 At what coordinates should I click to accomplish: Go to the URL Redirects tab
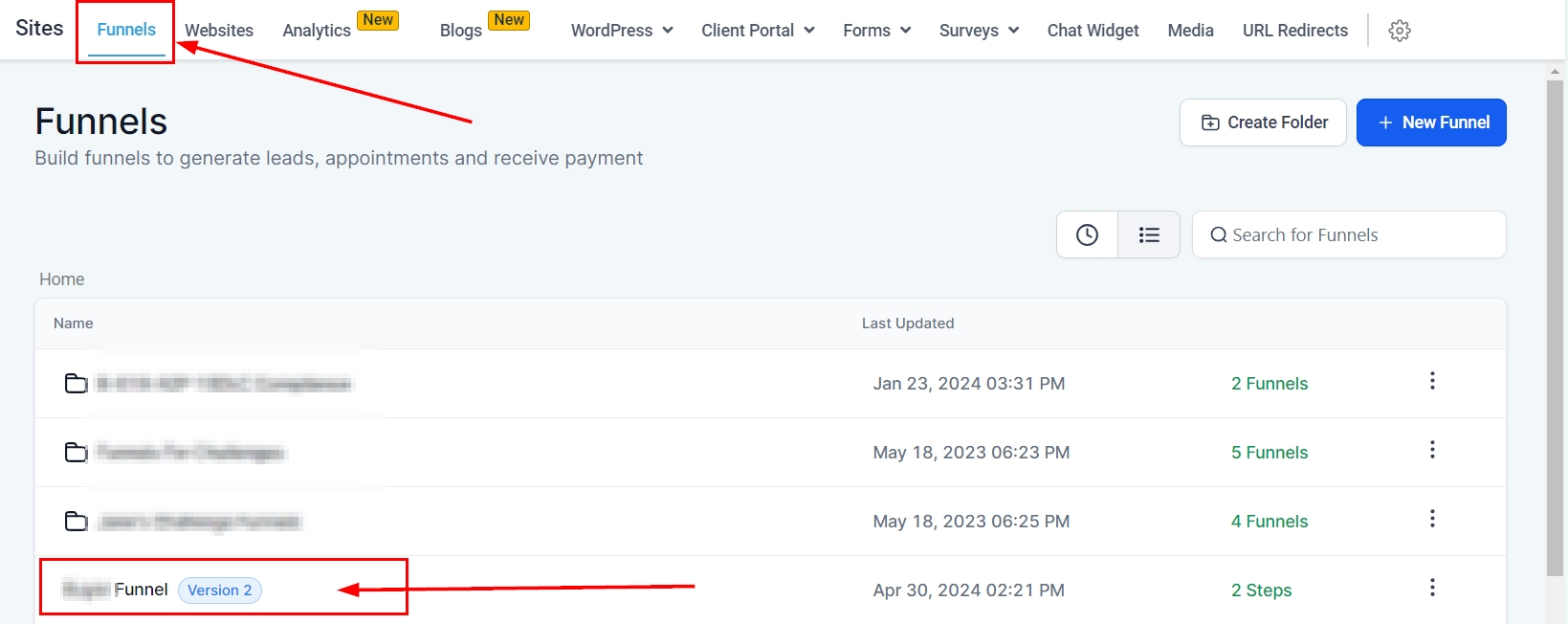1294,31
